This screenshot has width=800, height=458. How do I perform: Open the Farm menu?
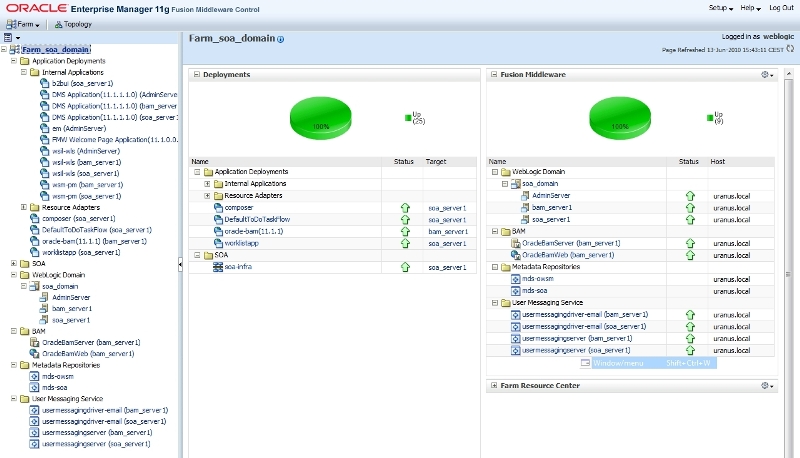(23, 24)
